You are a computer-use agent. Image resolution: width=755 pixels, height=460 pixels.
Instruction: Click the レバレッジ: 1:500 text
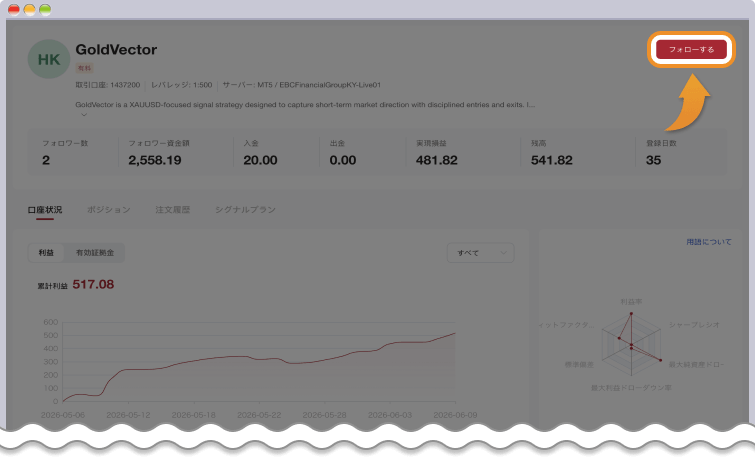tap(182, 85)
